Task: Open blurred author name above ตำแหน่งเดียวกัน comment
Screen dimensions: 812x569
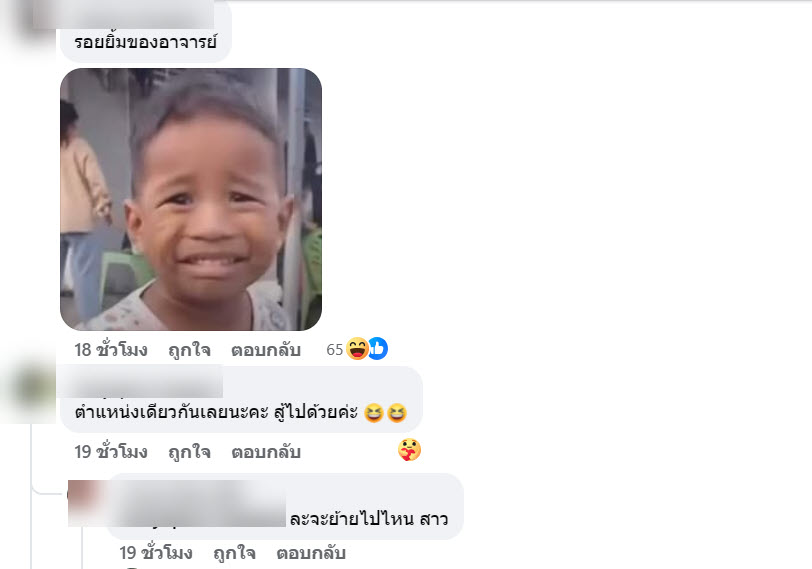Action: [x=140, y=382]
